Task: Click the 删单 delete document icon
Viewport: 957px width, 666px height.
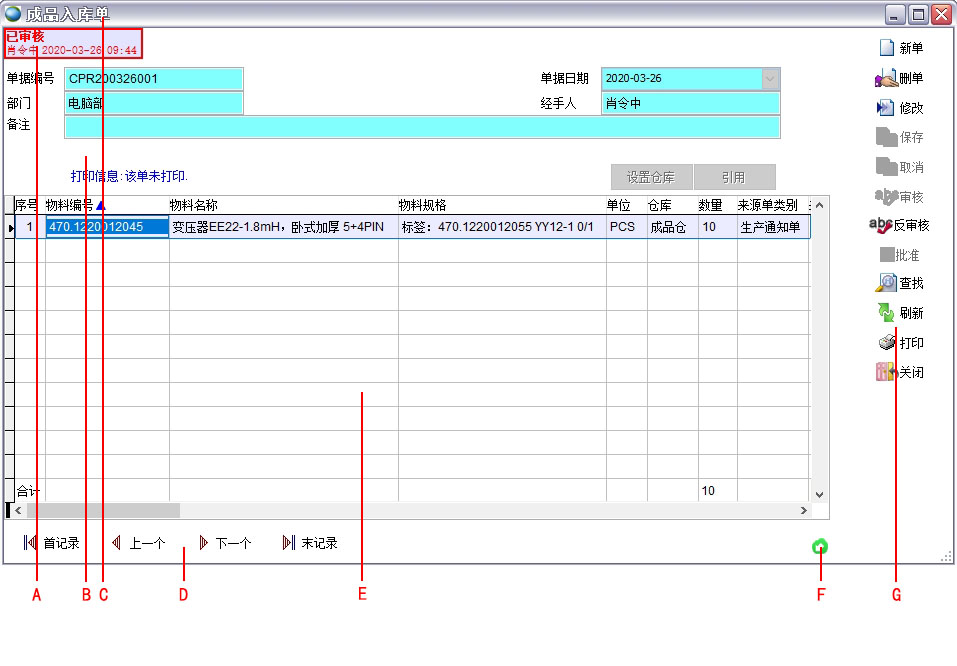Action: [886, 78]
